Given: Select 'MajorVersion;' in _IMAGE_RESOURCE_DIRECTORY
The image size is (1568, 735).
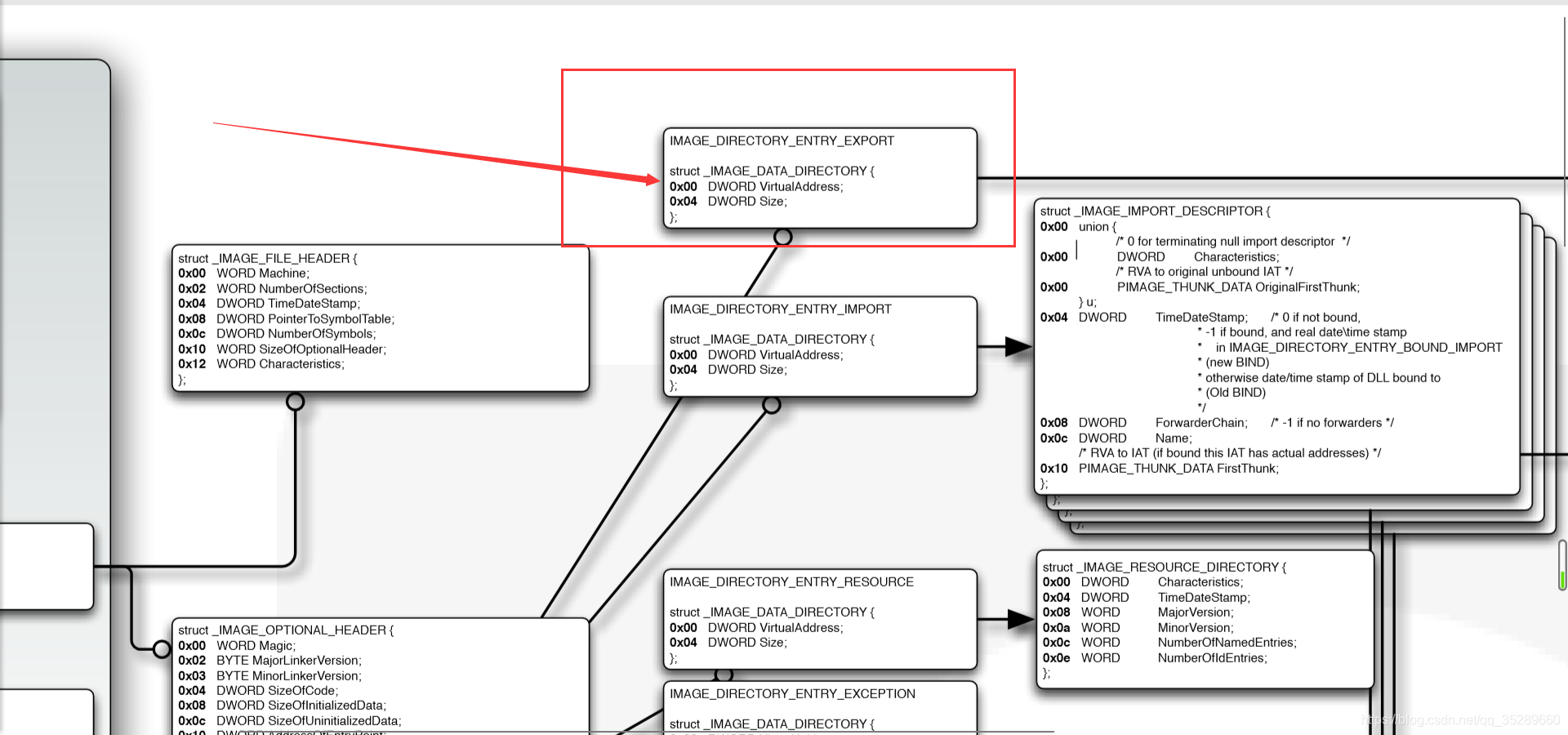Looking at the screenshot, I should coord(1196,612).
